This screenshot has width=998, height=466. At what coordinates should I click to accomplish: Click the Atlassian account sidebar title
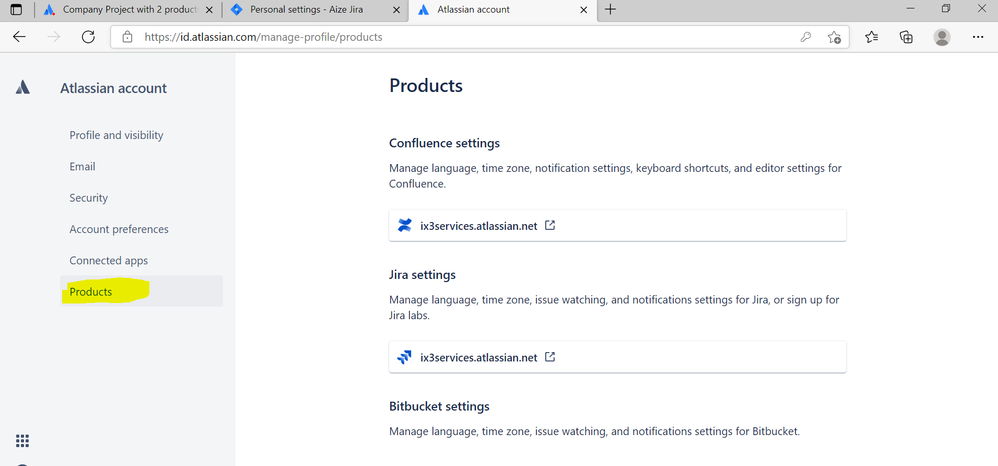click(x=113, y=88)
